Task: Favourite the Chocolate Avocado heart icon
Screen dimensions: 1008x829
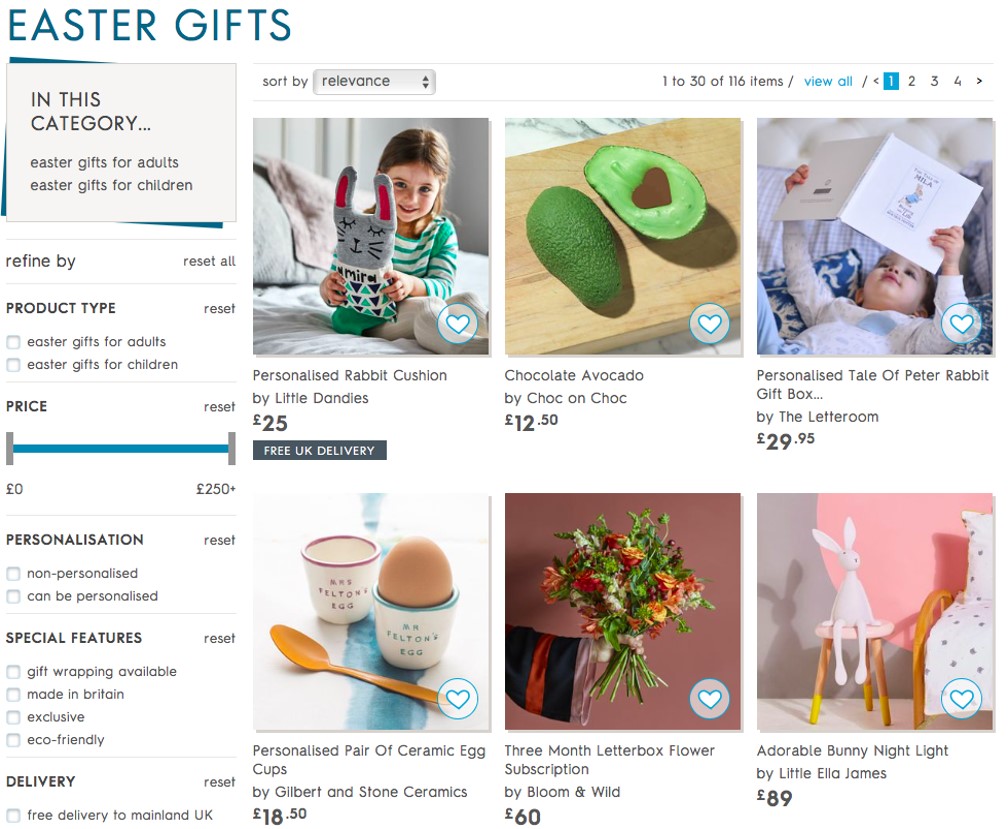Action: point(710,323)
